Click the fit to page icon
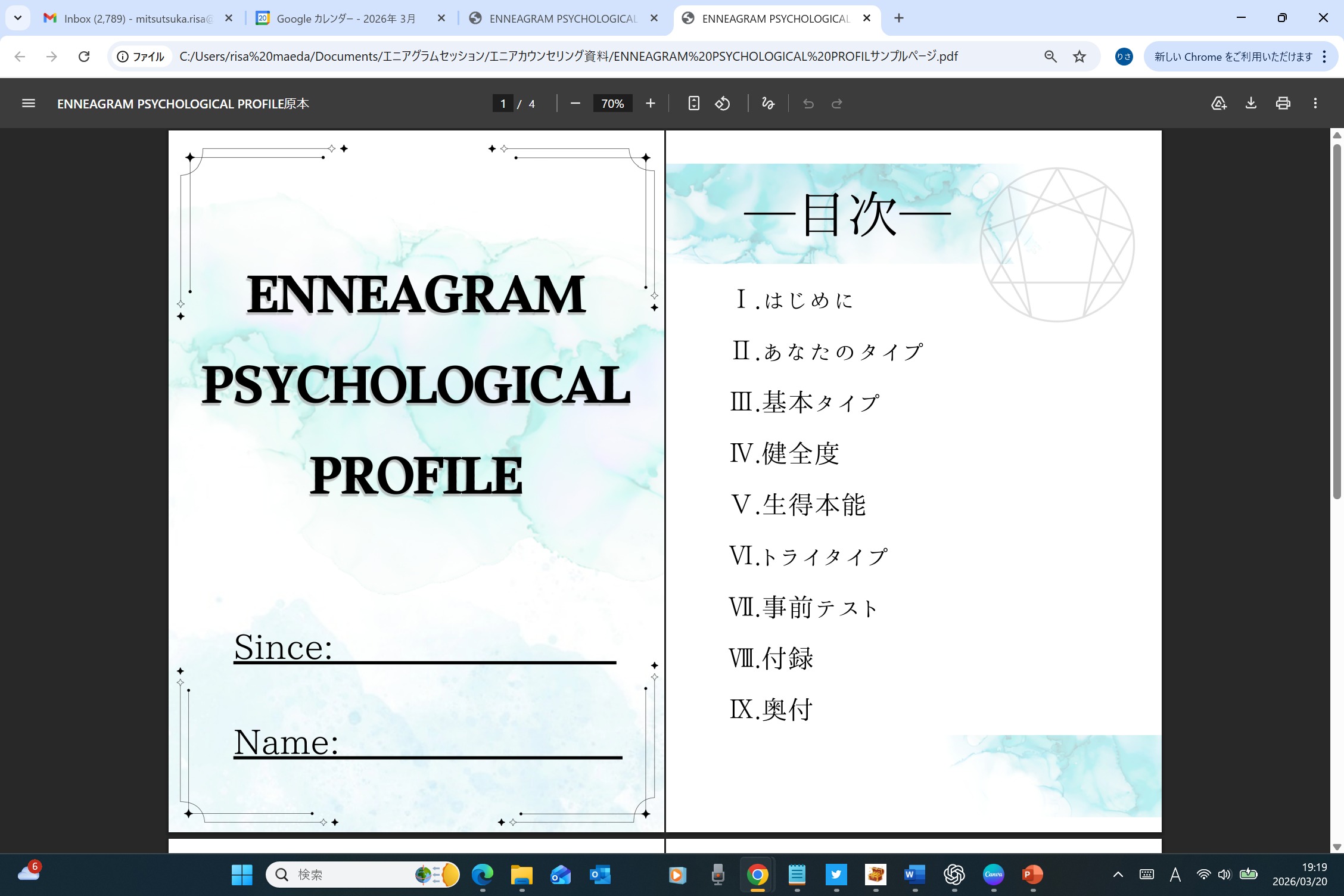The width and height of the screenshot is (1344, 896). (x=693, y=104)
